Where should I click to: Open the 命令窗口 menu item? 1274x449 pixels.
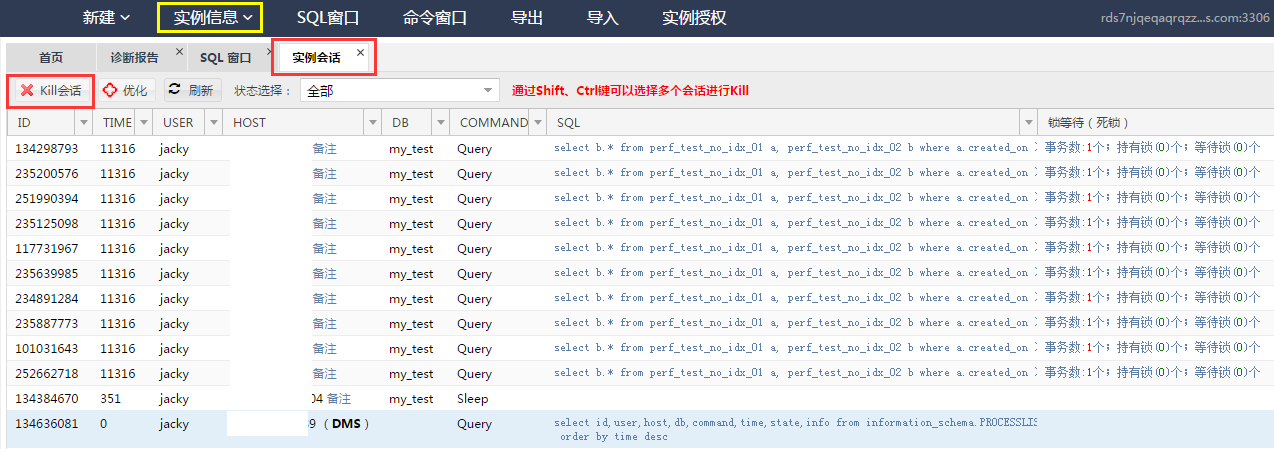click(434, 18)
